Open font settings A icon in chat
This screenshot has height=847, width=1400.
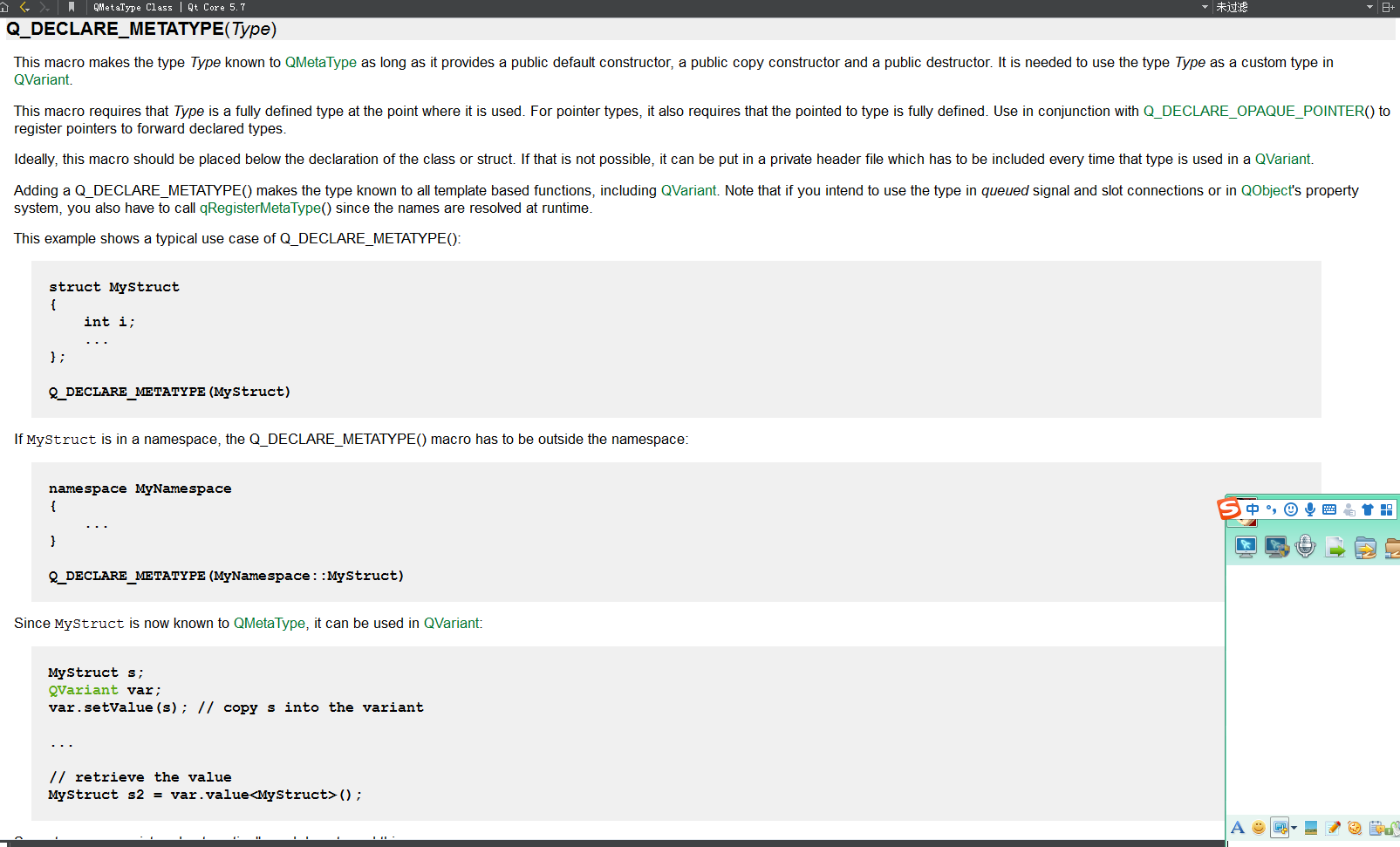click(x=1237, y=828)
